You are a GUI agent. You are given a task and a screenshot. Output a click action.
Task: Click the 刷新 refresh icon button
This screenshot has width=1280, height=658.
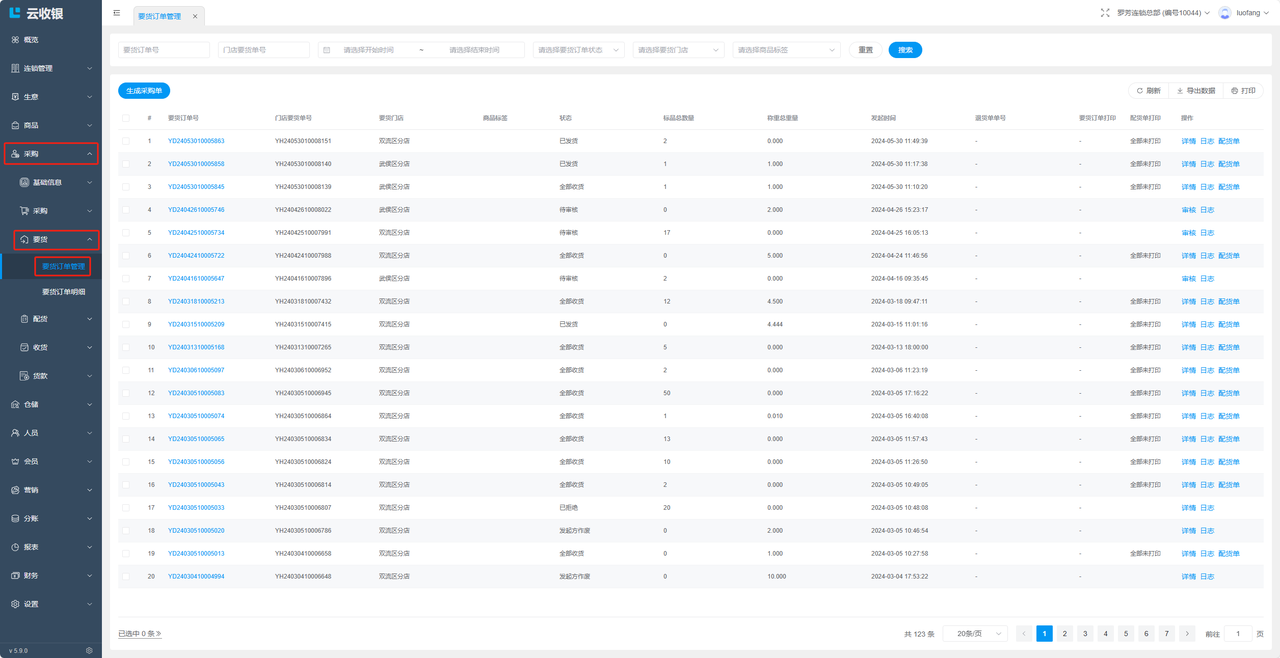[1139, 91]
